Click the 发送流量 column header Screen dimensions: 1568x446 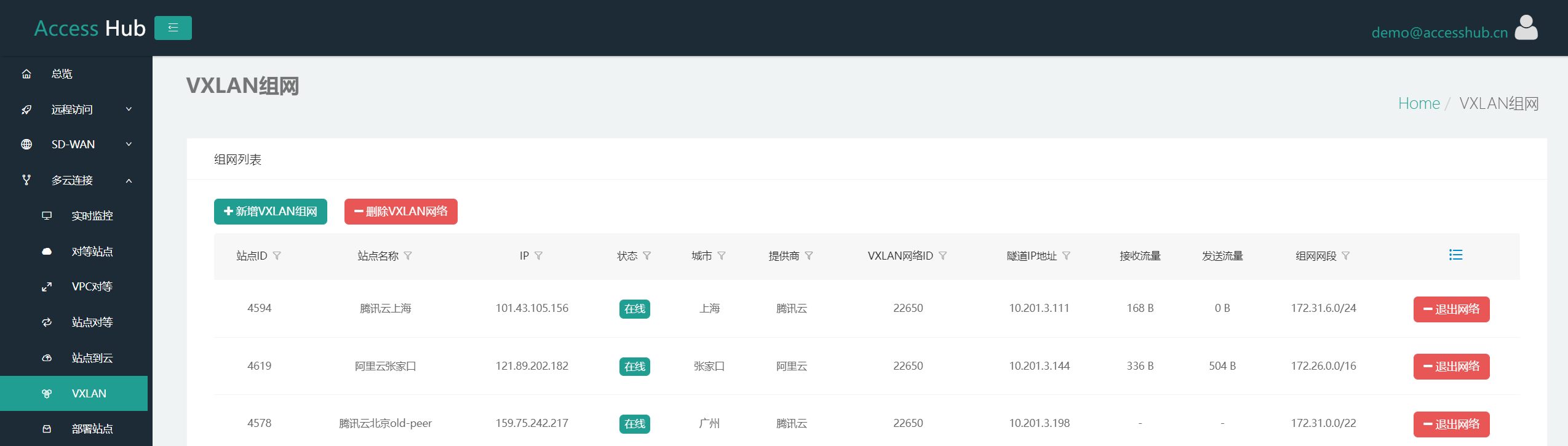click(x=1222, y=256)
